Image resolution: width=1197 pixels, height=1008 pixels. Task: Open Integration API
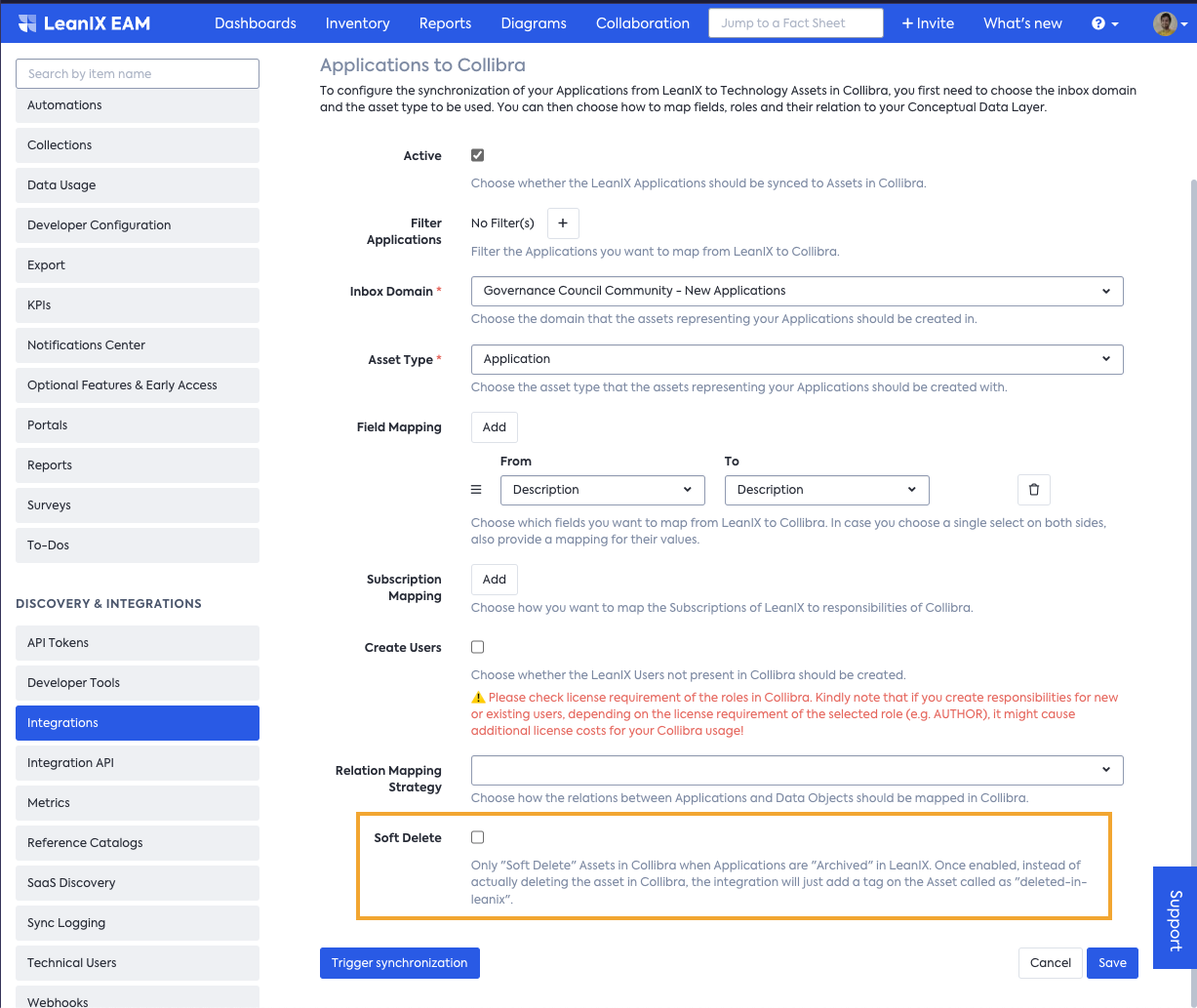(138, 763)
